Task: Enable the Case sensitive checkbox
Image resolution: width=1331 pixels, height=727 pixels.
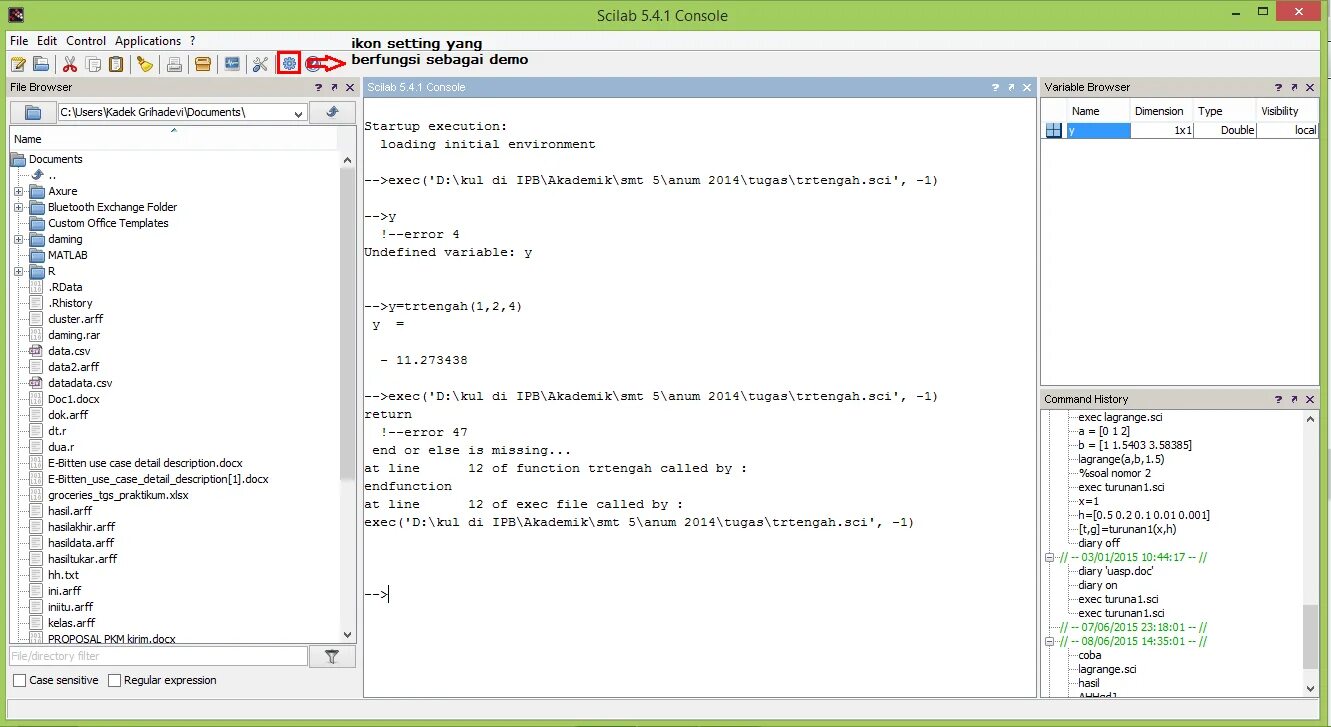Action: click(20, 680)
